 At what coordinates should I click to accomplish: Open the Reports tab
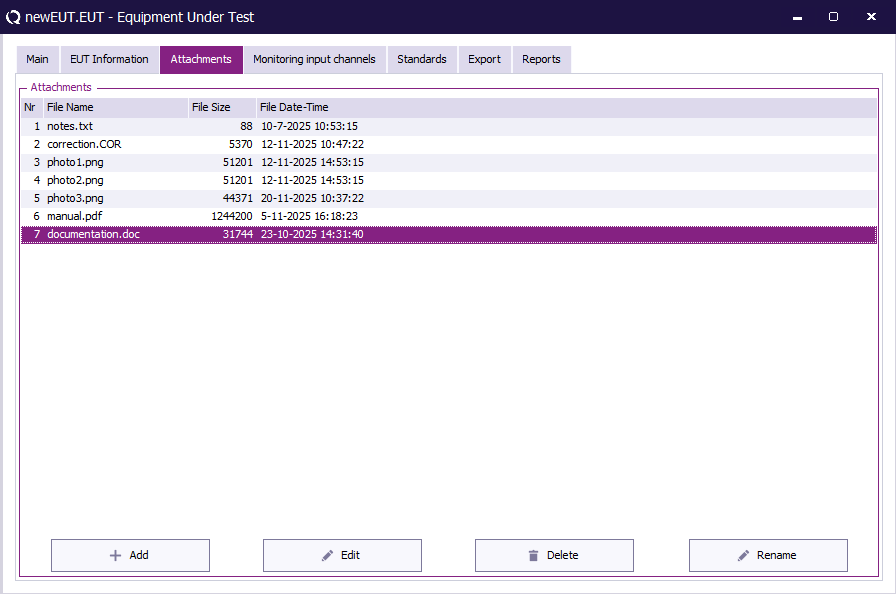point(541,59)
